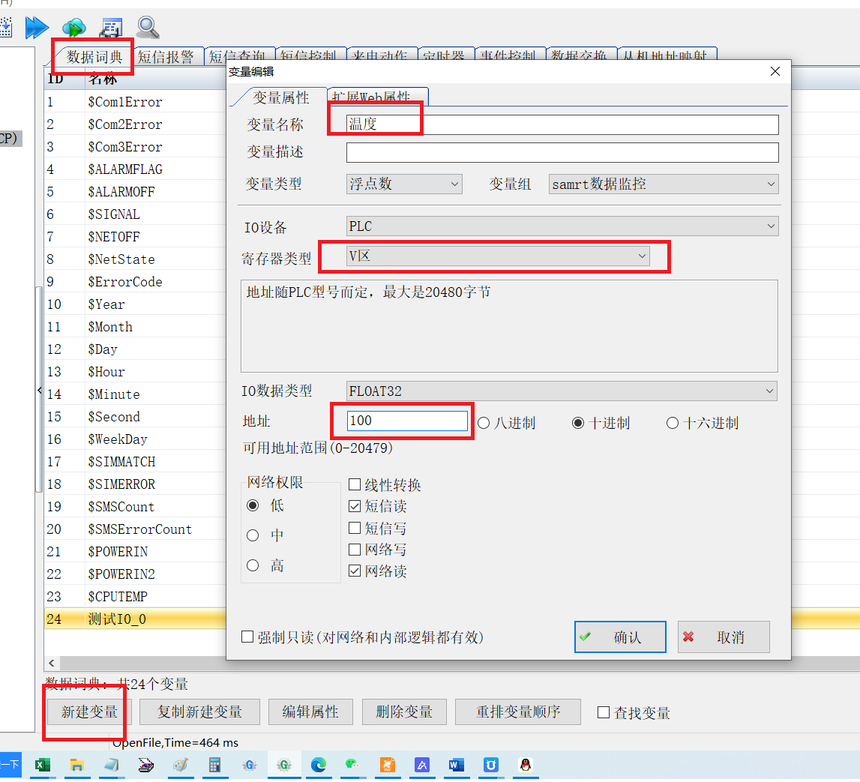
Task: Select the $CPUTEMP row in variable list
Action: (x=135, y=596)
